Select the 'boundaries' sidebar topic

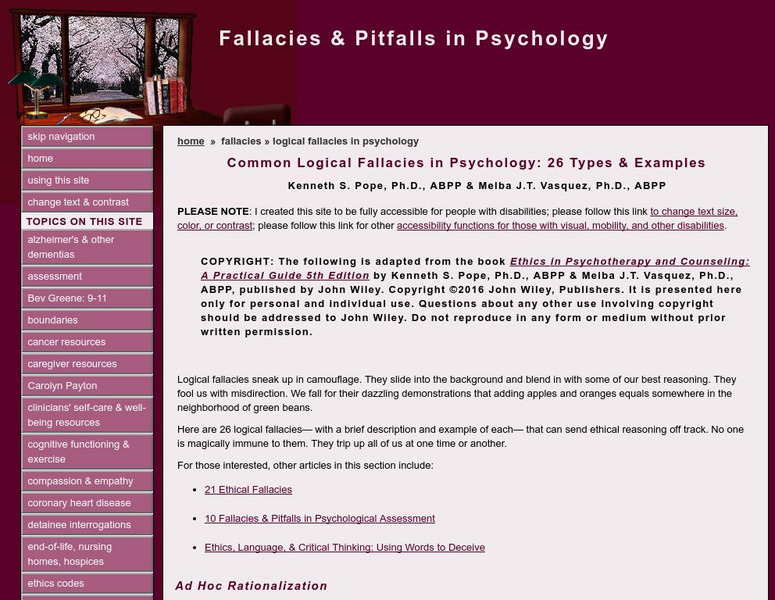[x=87, y=320]
